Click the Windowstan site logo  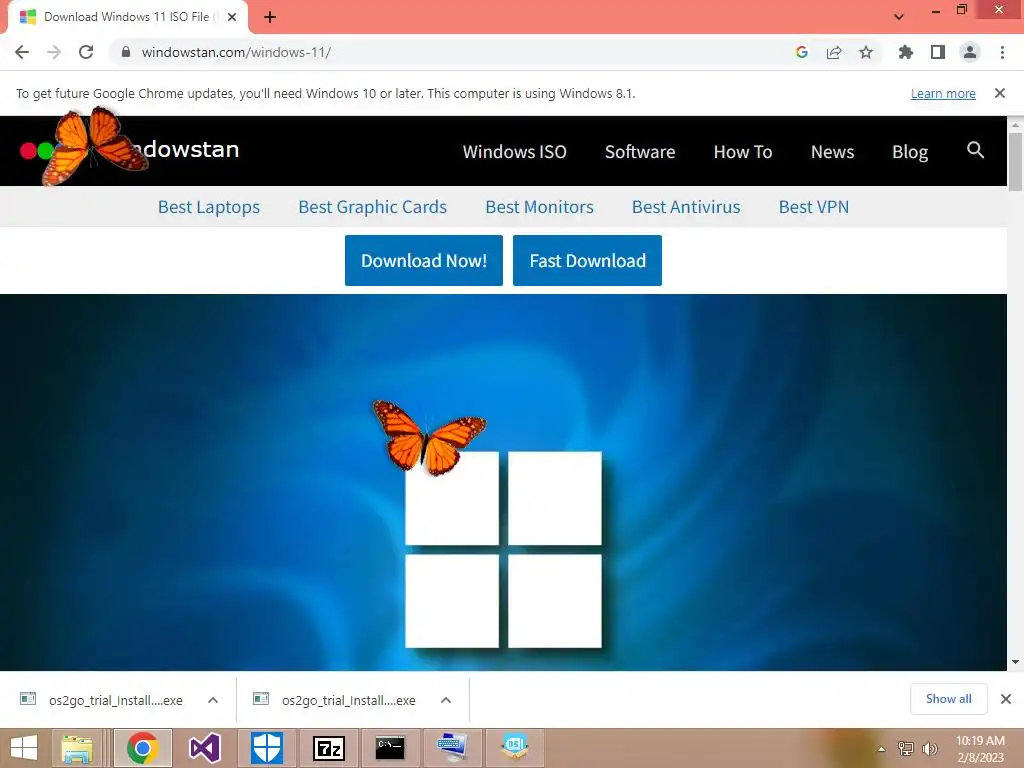pyautogui.click(x=129, y=150)
